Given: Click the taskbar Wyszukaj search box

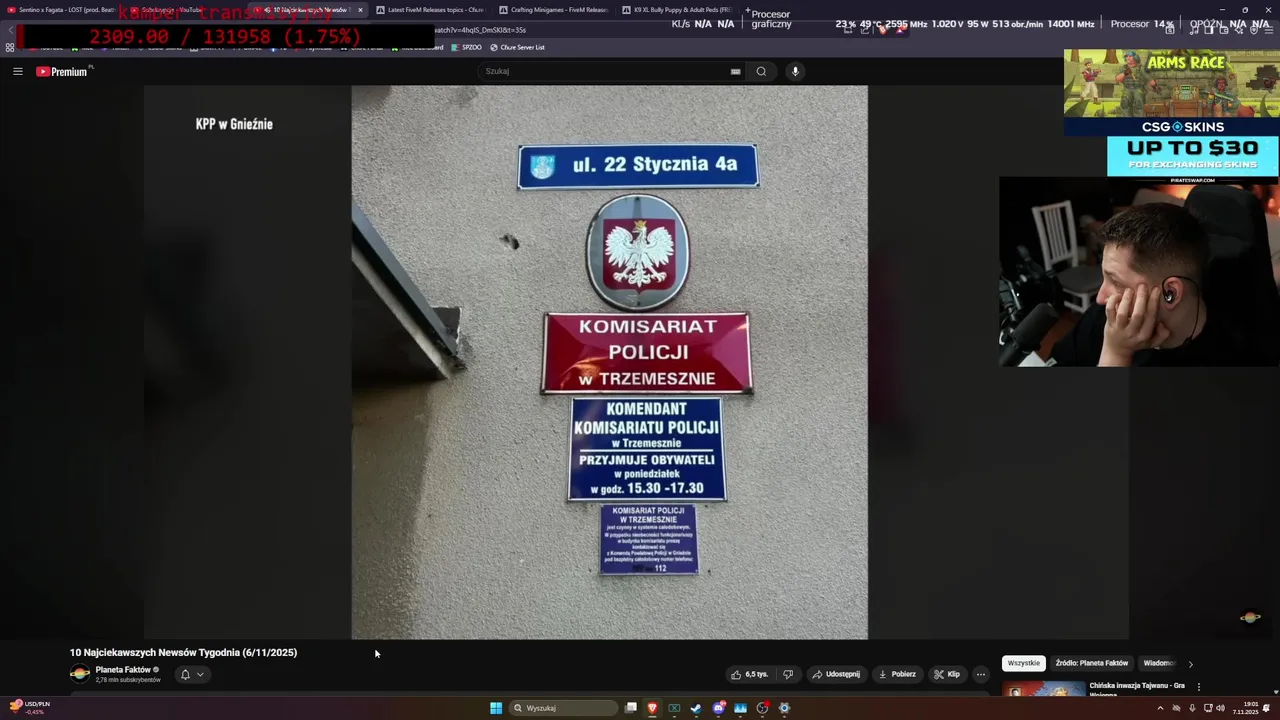Looking at the screenshot, I should pyautogui.click(x=564, y=708).
